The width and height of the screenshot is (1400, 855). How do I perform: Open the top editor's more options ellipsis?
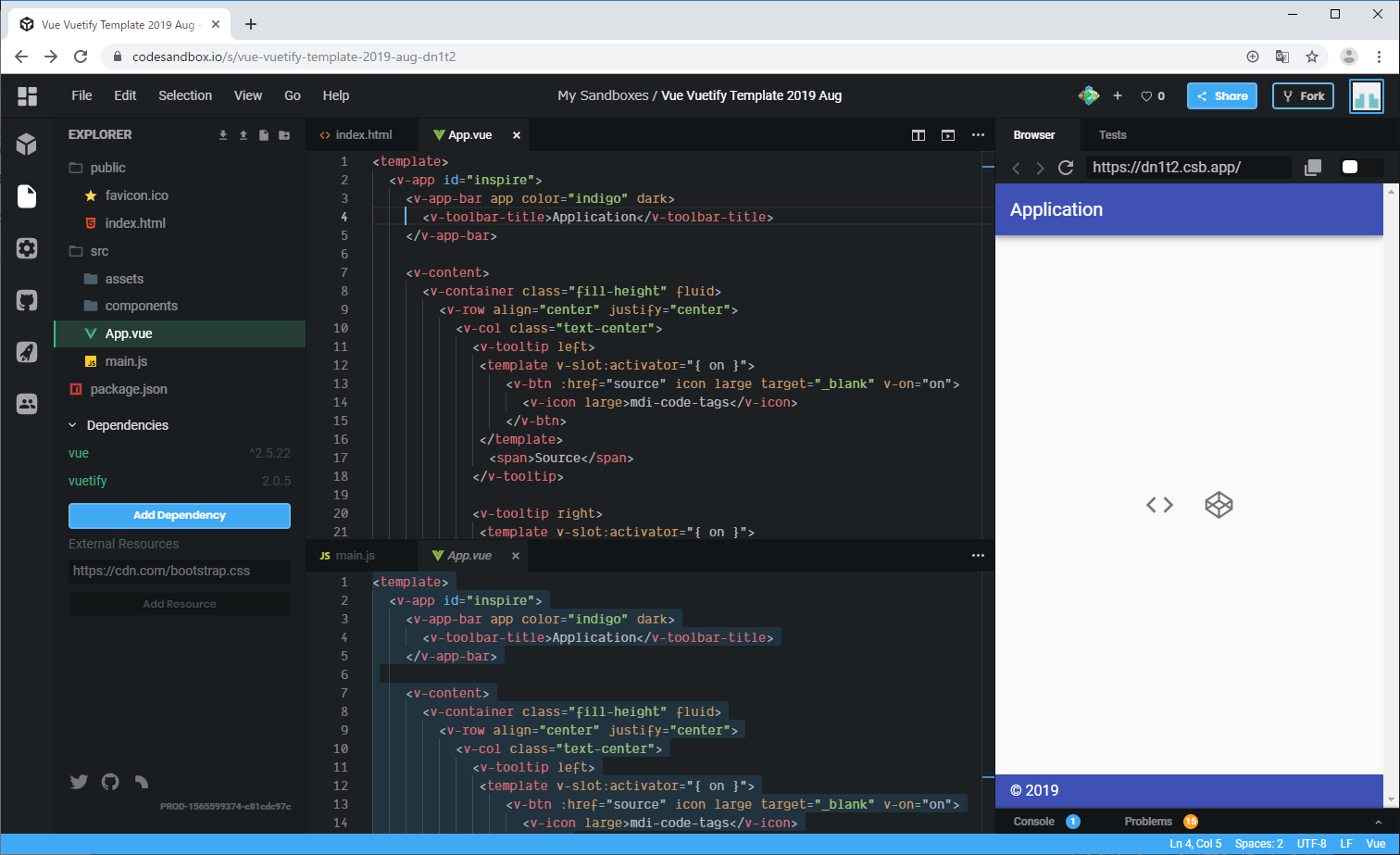click(978, 135)
